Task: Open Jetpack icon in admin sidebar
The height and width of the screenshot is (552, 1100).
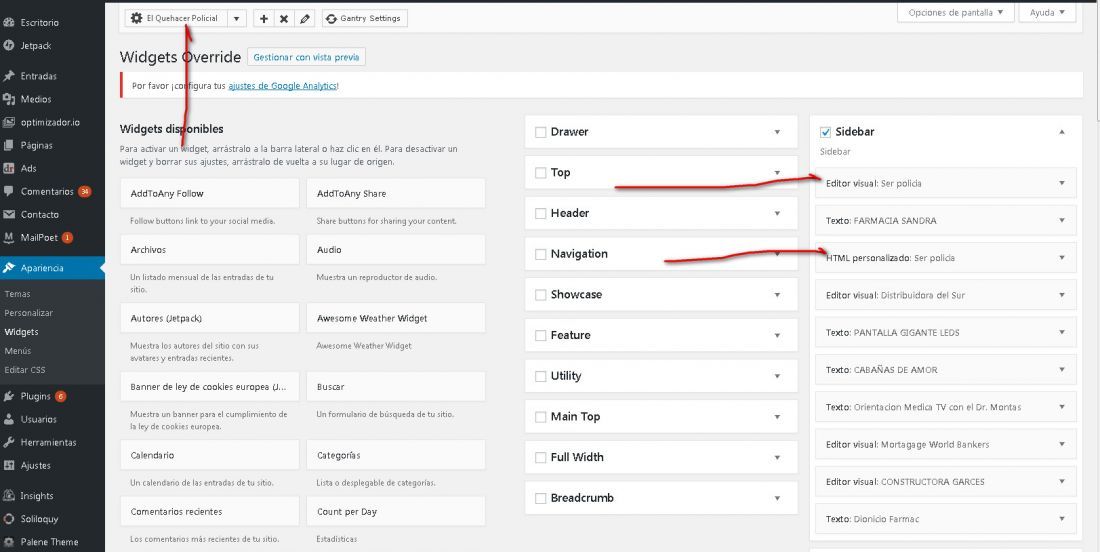Action: point(9,46)
